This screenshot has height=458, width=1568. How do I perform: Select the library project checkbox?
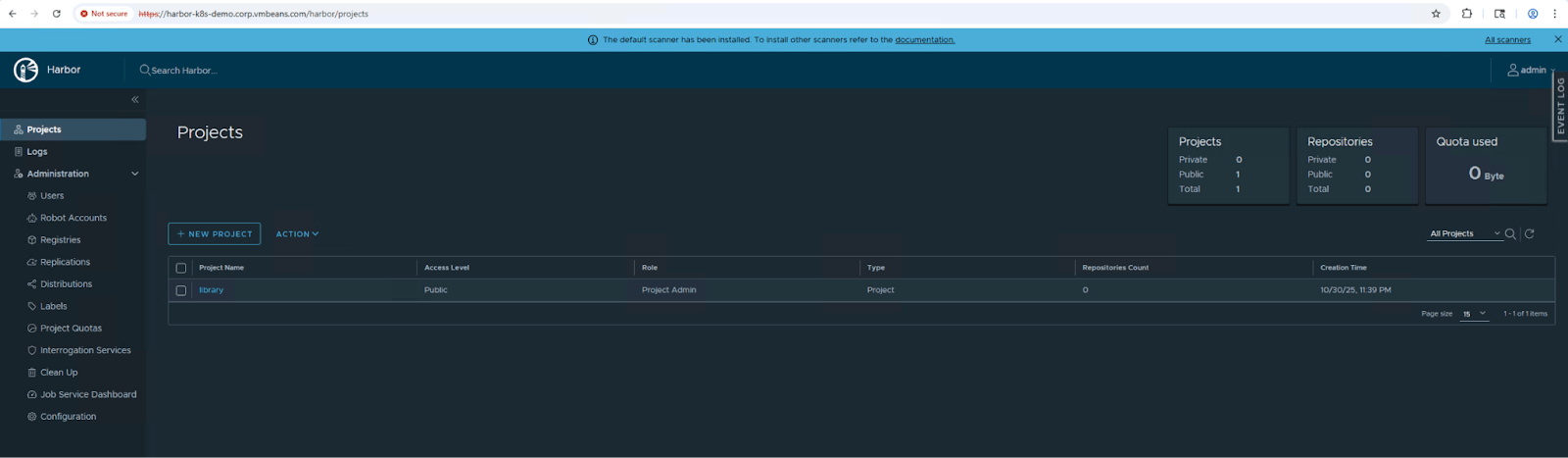[180, 290]
